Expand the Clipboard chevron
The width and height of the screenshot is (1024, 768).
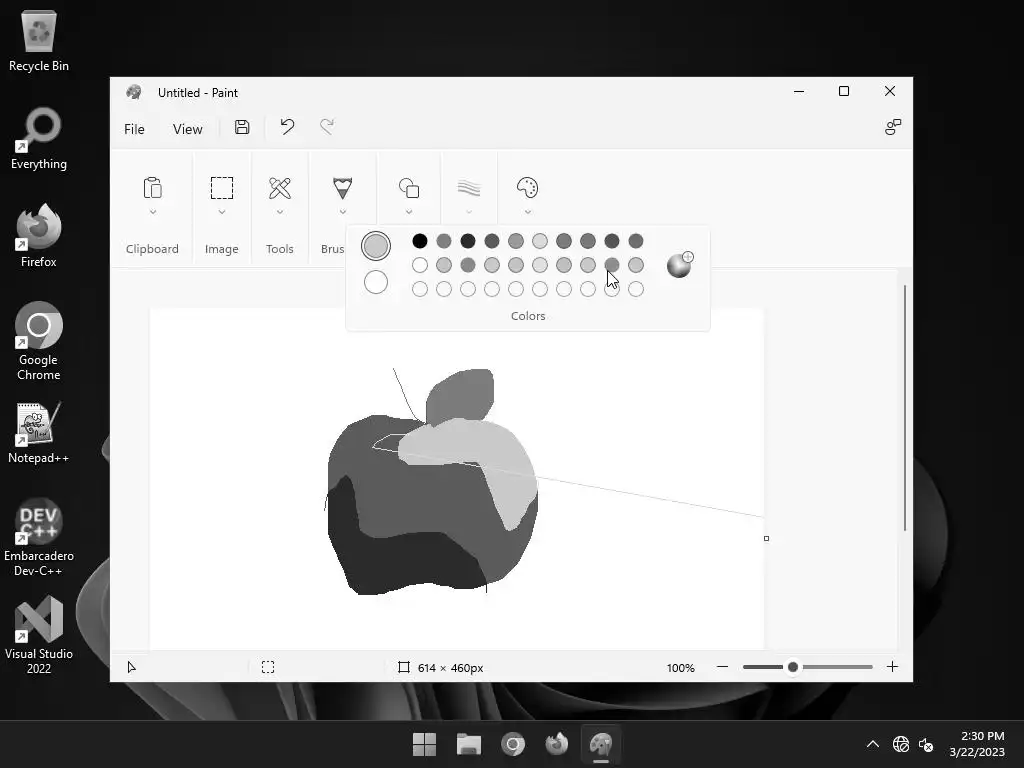(x=153, y=212)
